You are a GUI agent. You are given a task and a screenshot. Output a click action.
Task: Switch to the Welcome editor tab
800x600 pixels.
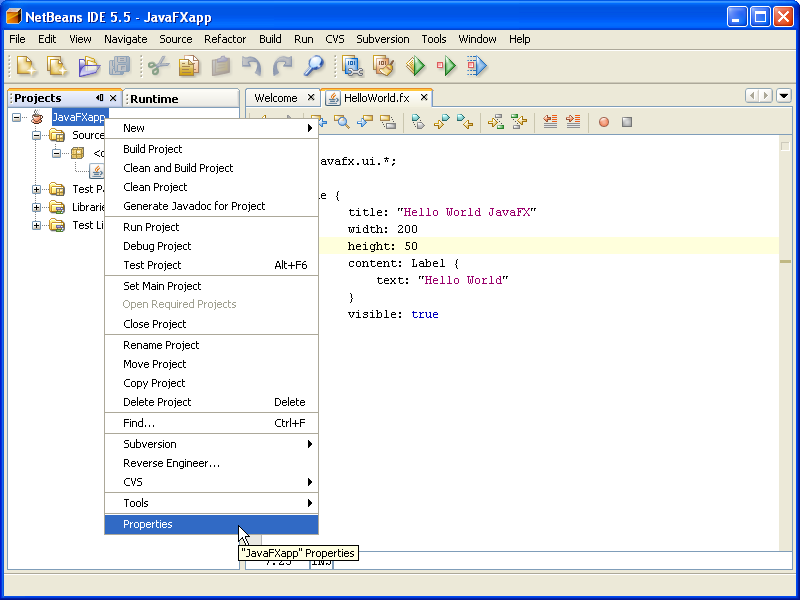point(276,98)
